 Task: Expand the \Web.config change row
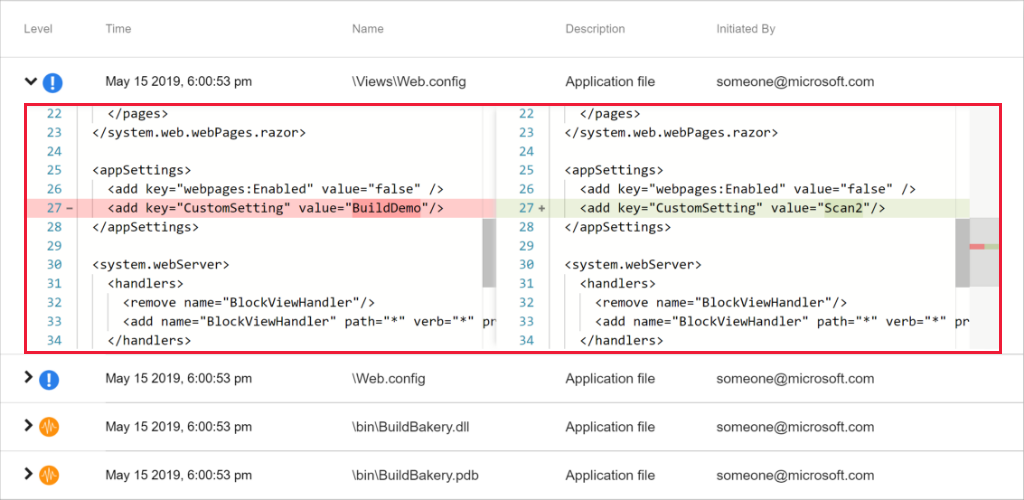pos(29,378)
